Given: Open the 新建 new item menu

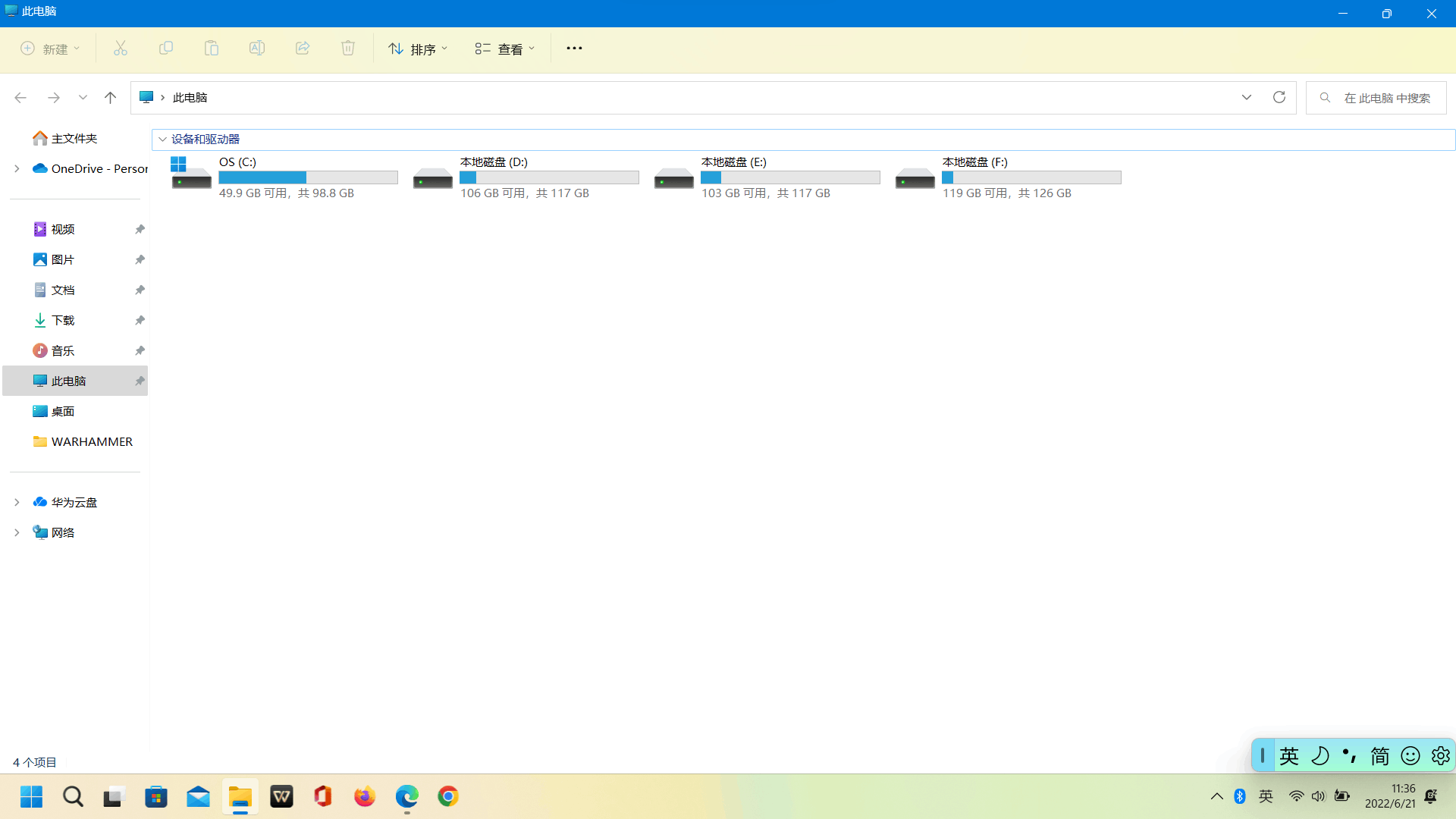Looking at the screenshot, I should point(50,49).
